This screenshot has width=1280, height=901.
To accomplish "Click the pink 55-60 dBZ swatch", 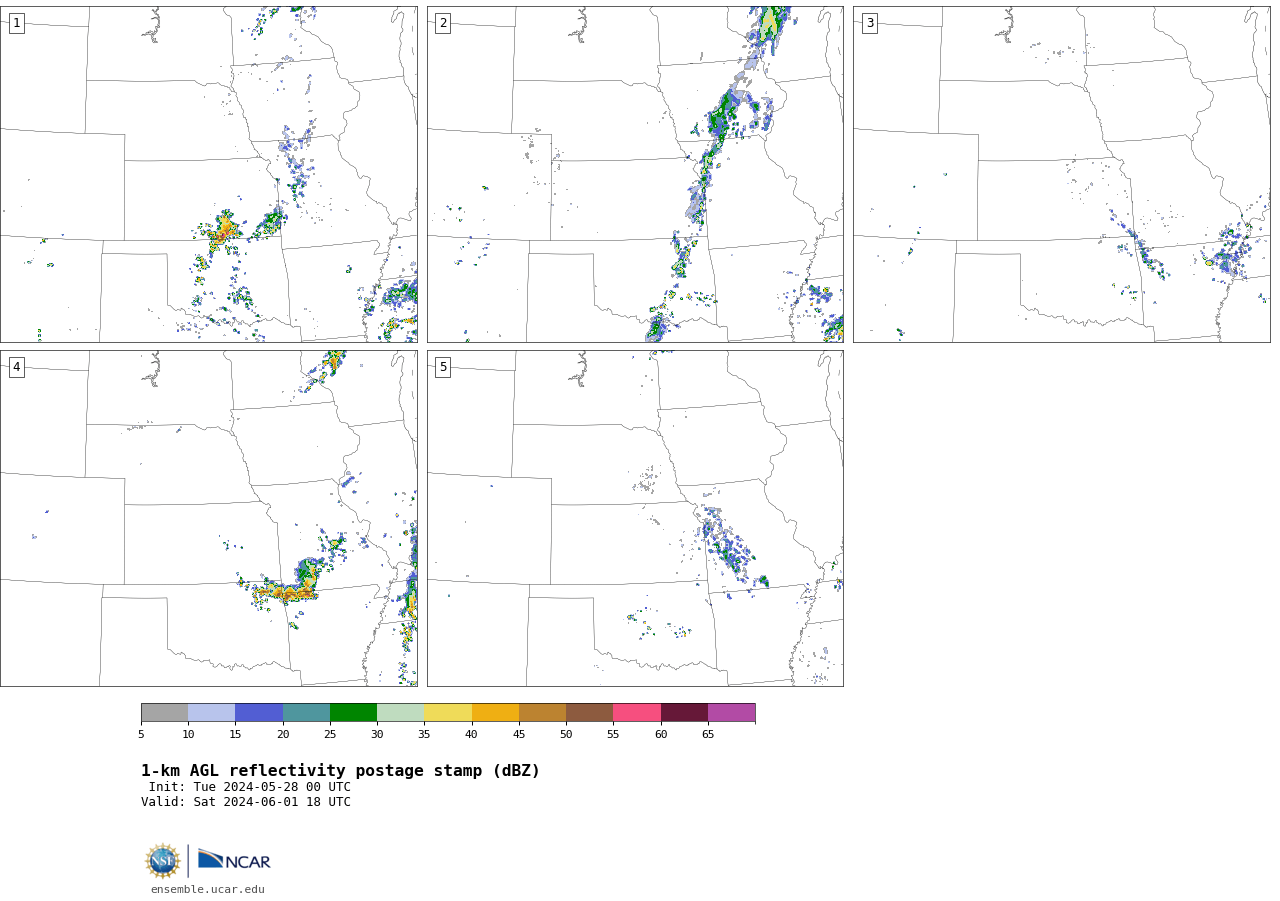I will tap(637, 712).
